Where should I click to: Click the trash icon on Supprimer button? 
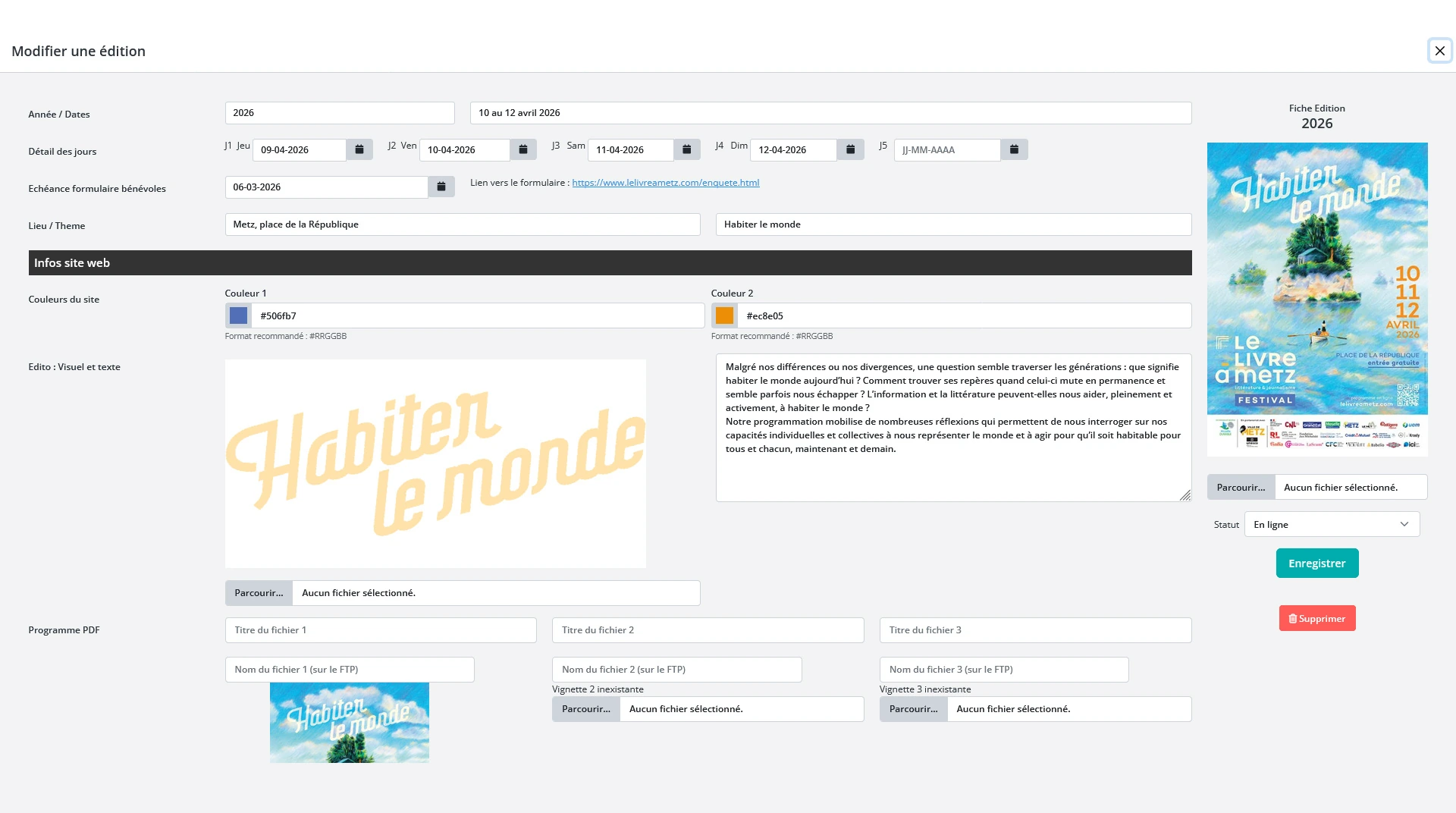1294,618
